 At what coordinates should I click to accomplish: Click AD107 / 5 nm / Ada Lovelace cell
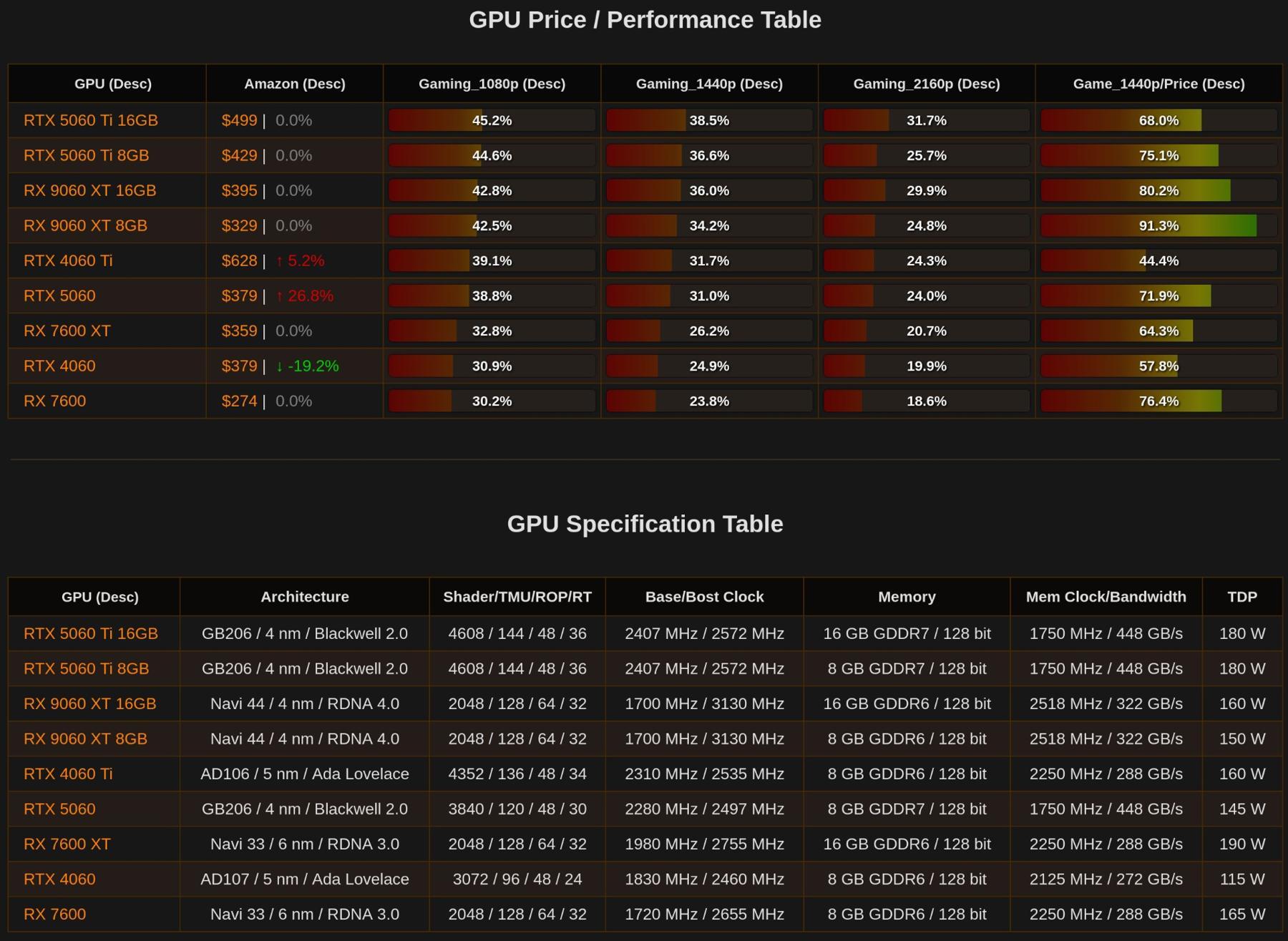(305, 879)
